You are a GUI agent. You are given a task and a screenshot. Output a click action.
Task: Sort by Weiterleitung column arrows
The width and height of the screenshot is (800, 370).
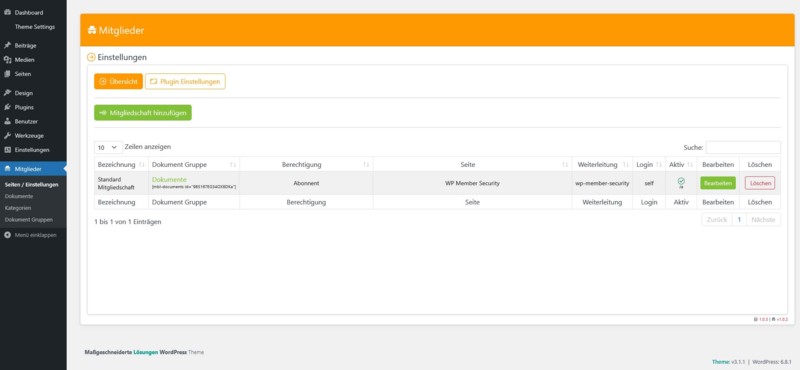coord(626,165)
